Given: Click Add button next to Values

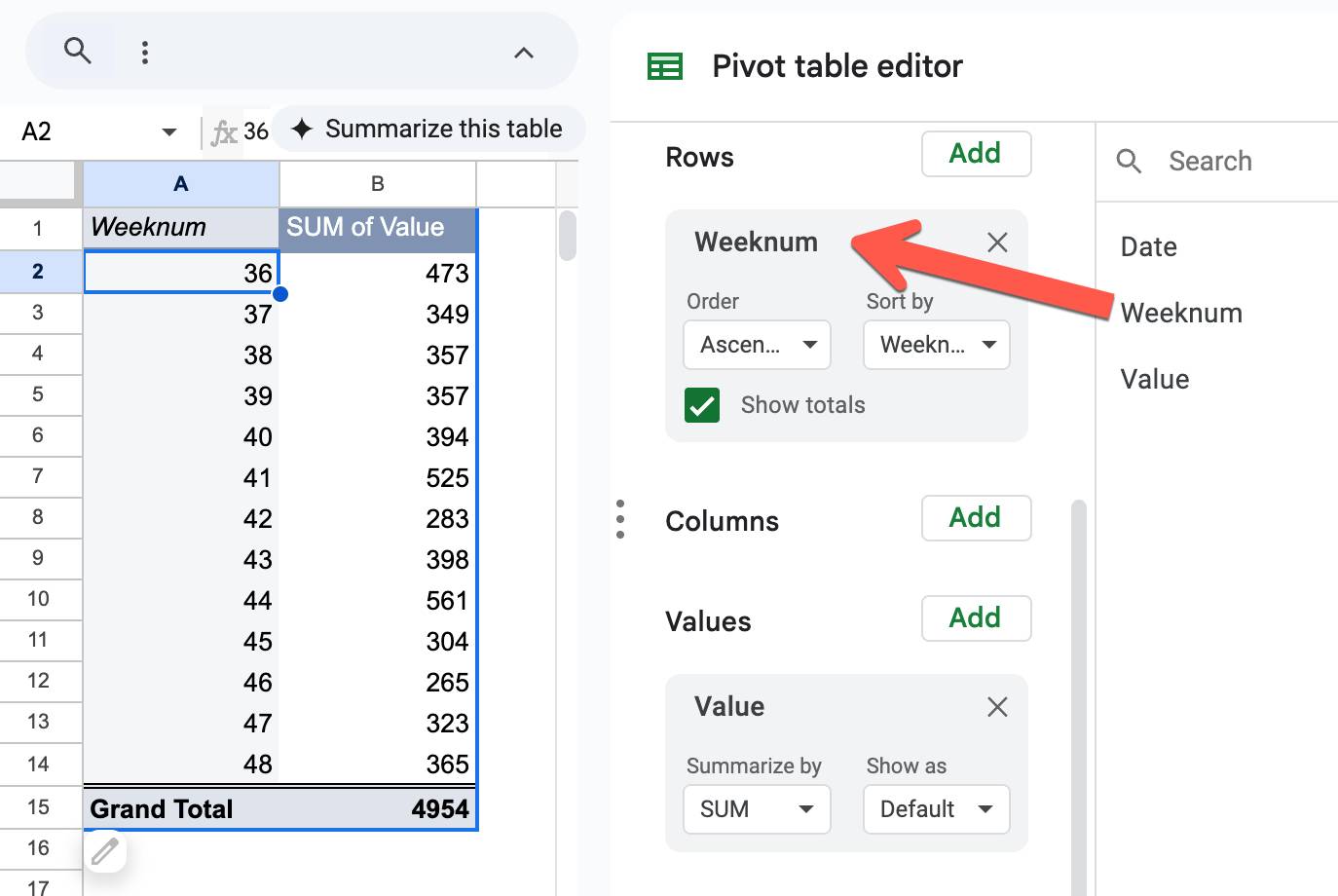Looking at the screenshot, I should pyautogui.click(x=976, y=617).
